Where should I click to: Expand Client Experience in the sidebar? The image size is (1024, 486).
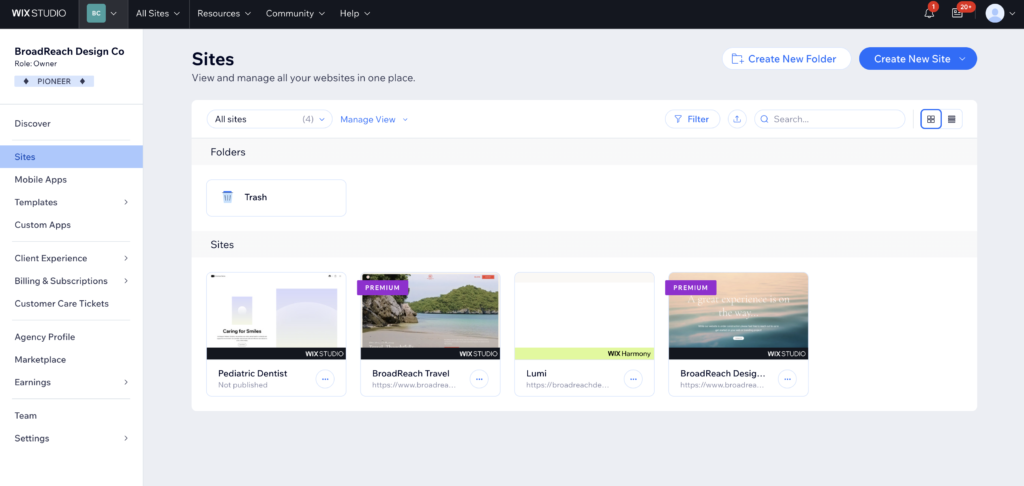tap(71, 259)
